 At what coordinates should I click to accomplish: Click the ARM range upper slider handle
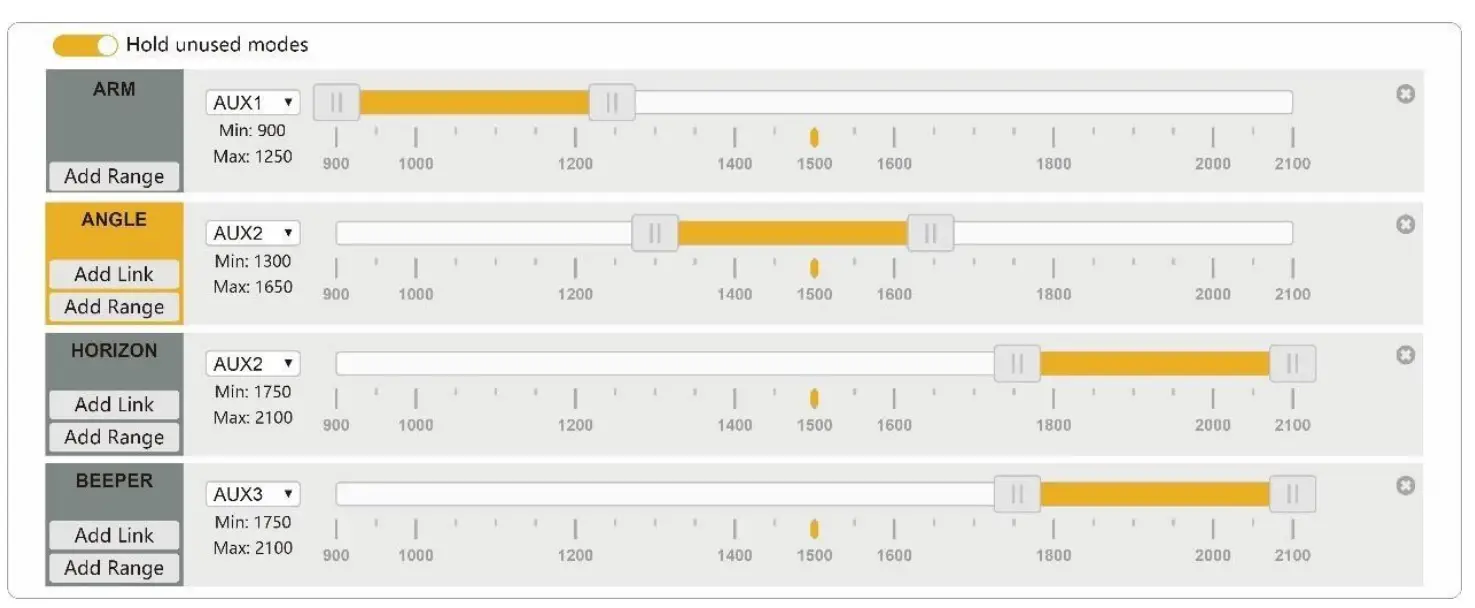coord(612,102)
